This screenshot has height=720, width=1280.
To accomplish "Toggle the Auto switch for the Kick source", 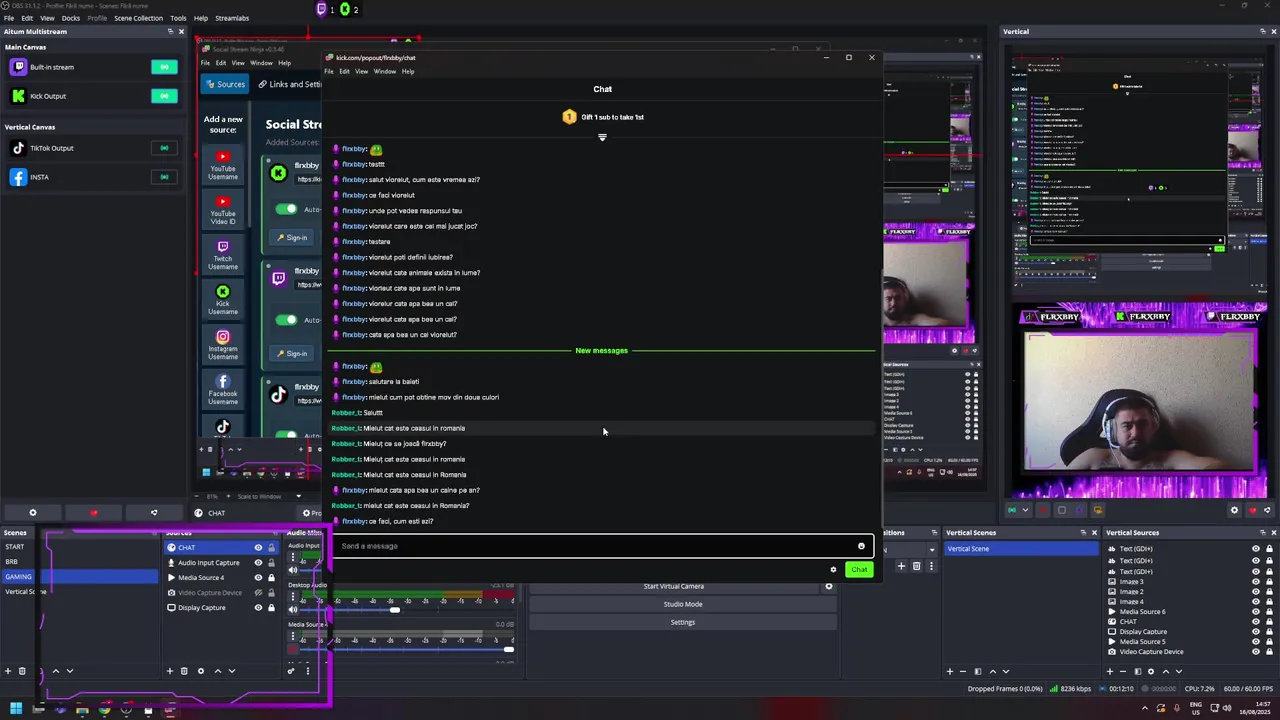I will [x=287, y=209].
